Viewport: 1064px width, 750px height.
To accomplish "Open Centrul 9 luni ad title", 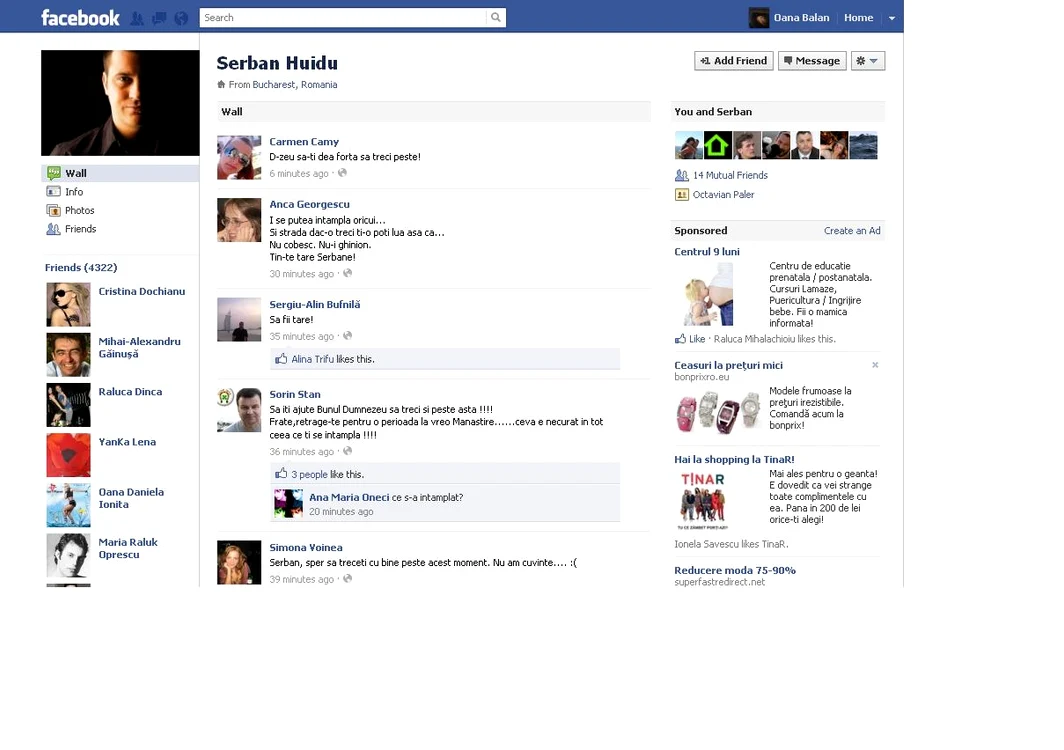I will (707, 252).
